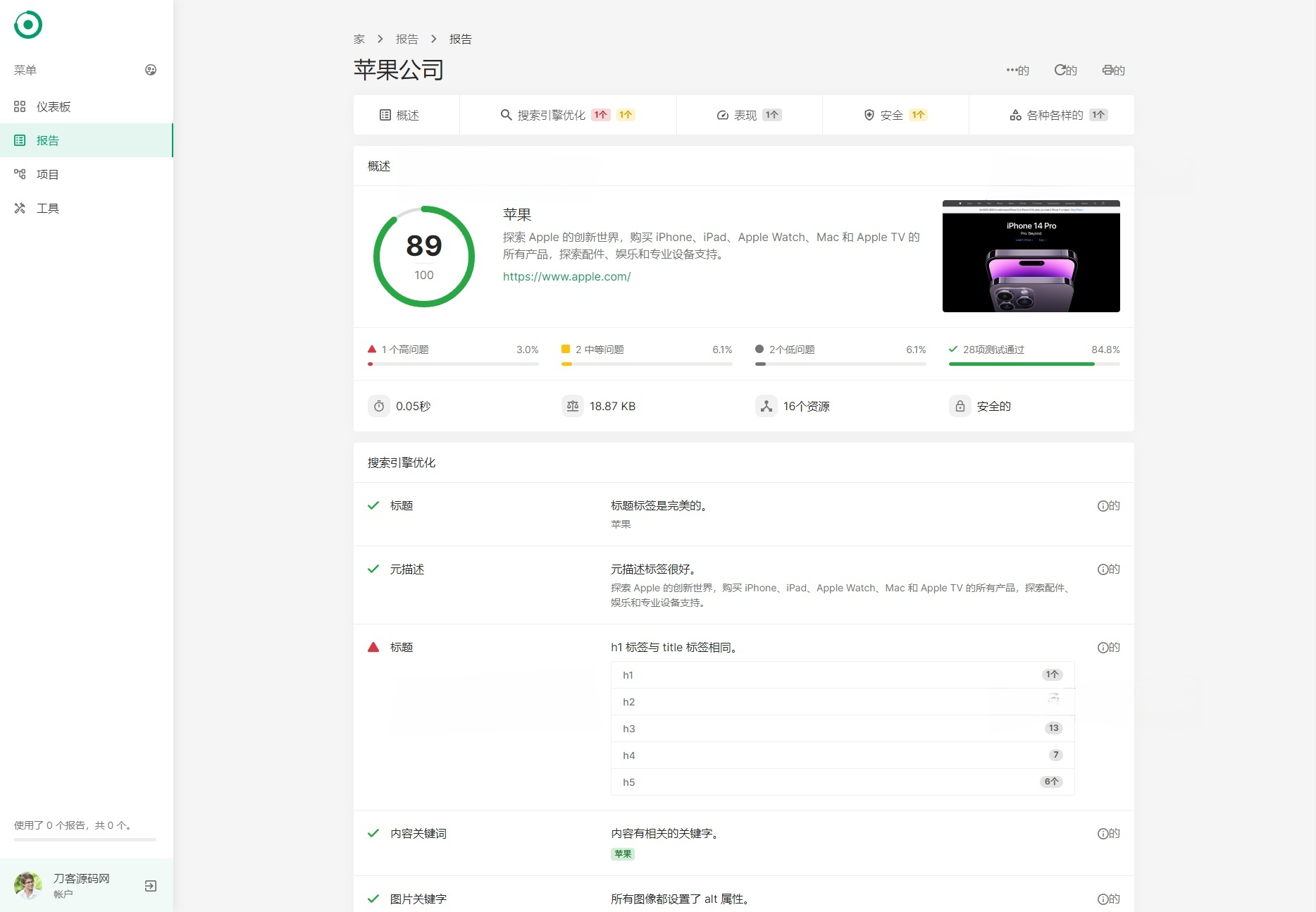This screenshot has height=912, width=1316.
Task: Click the info icon on the 标题 row
Action: point(1103,505)
